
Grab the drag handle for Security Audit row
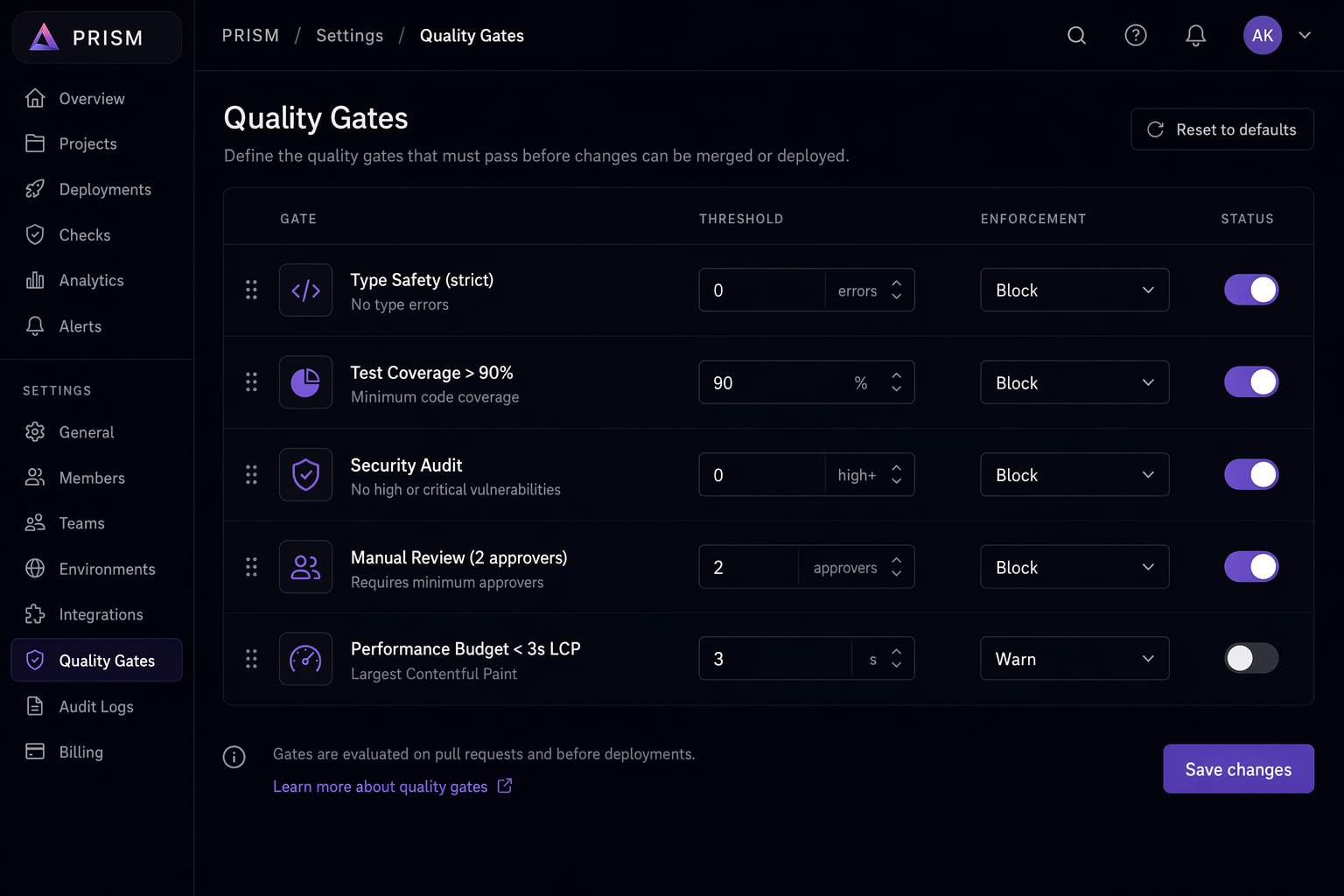pyautogui.click(x=251, y=474)
